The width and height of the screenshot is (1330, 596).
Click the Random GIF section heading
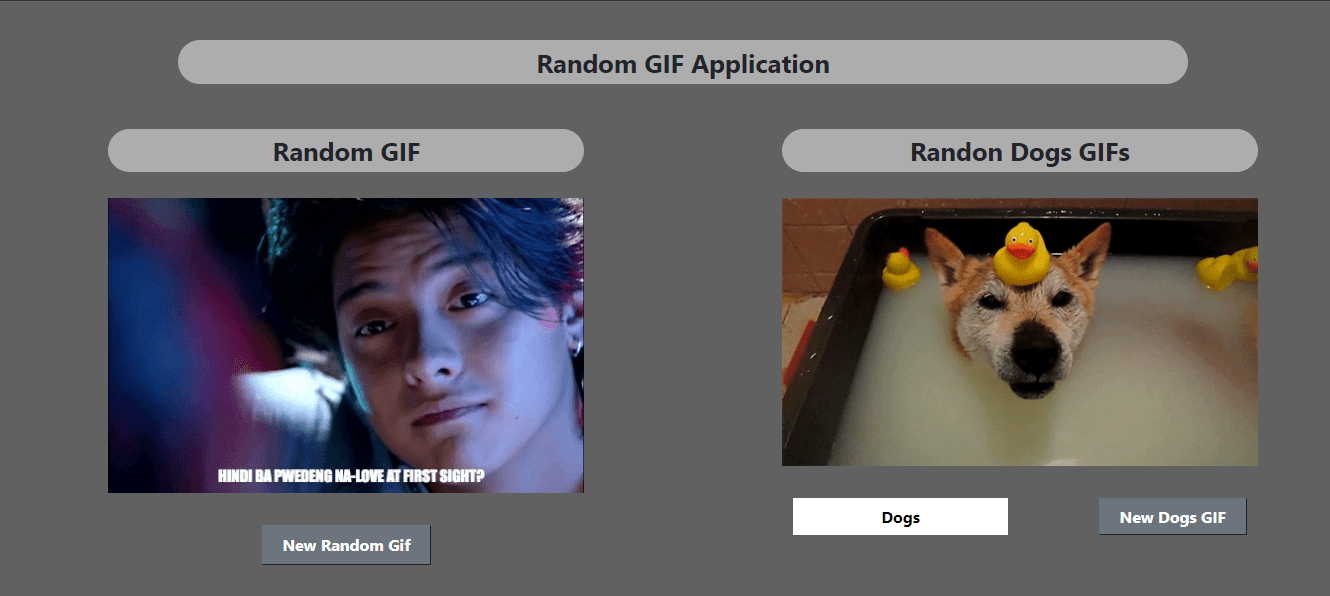pyautogui.click(x=346, y=151)
